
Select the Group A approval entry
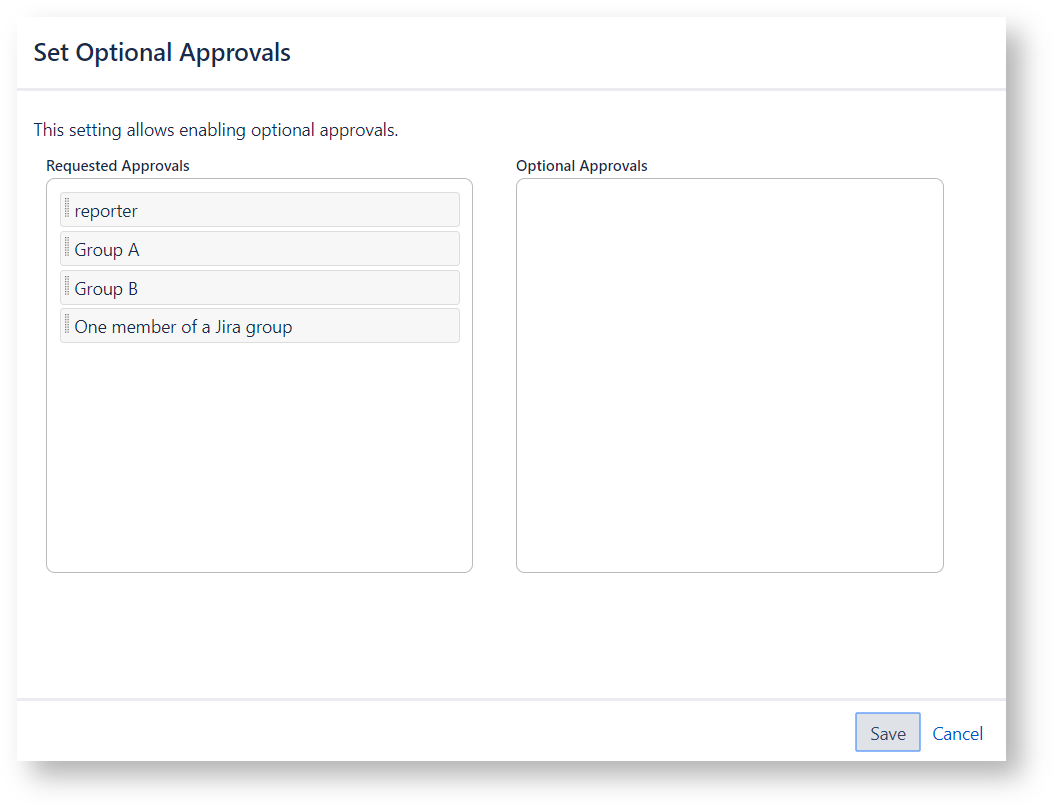click(x=260, y=249)
